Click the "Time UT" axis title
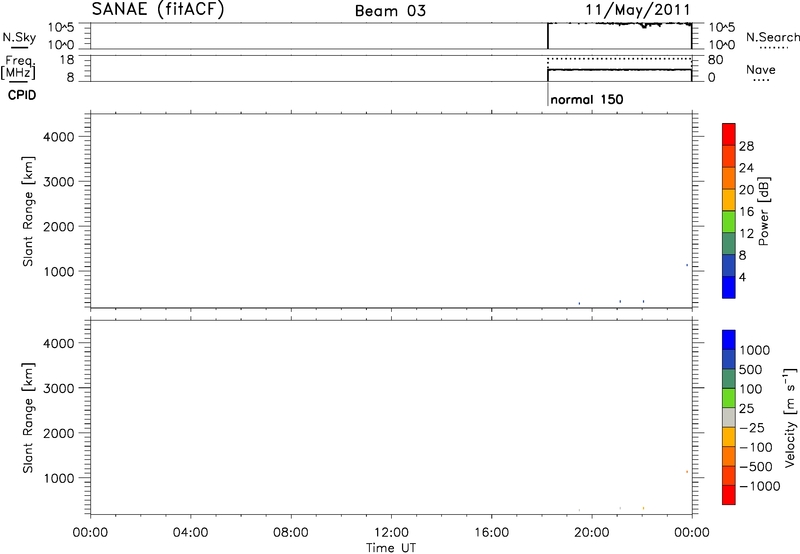 (x=391, y=548)
